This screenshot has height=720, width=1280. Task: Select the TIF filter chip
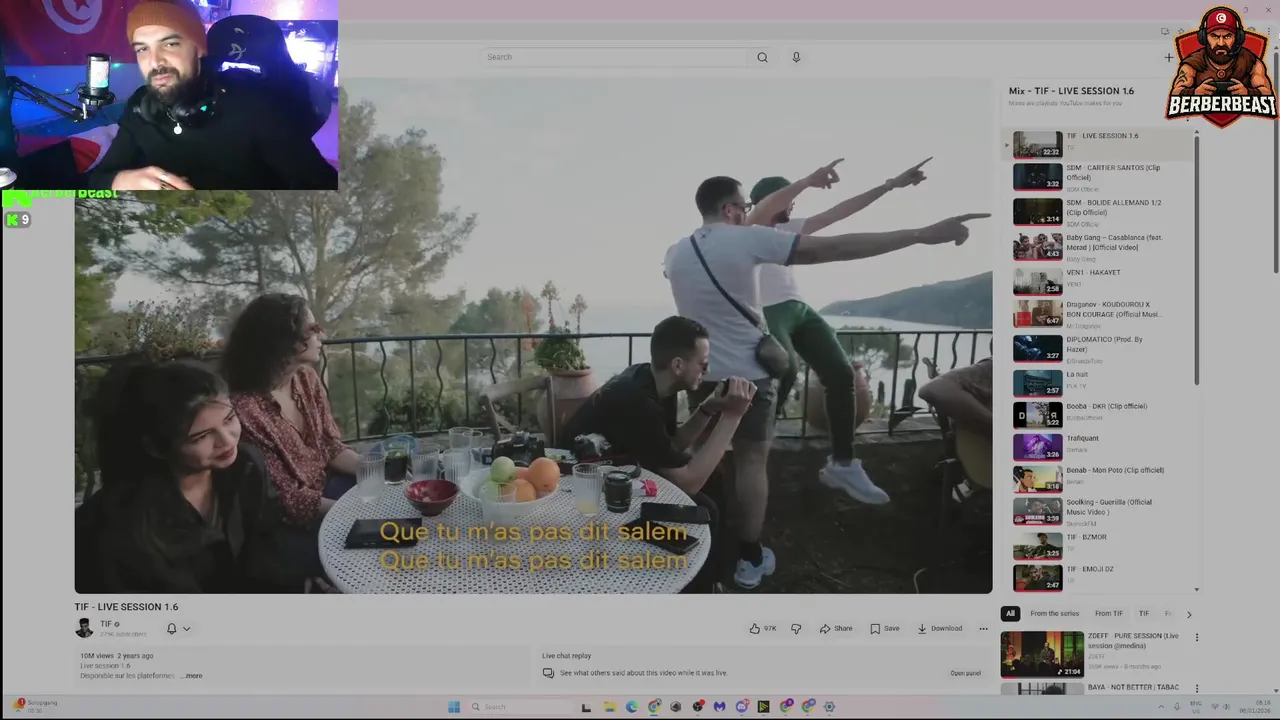(1143, 613)
